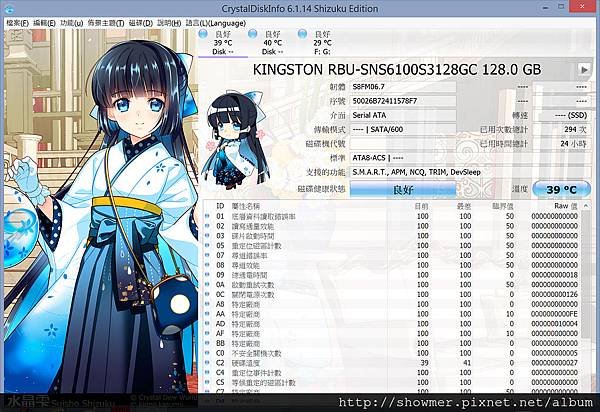Viewport: 600px width, 412px height.
Task: Click the firmware field S8FM06.7
Action: [x=403, y=87]
